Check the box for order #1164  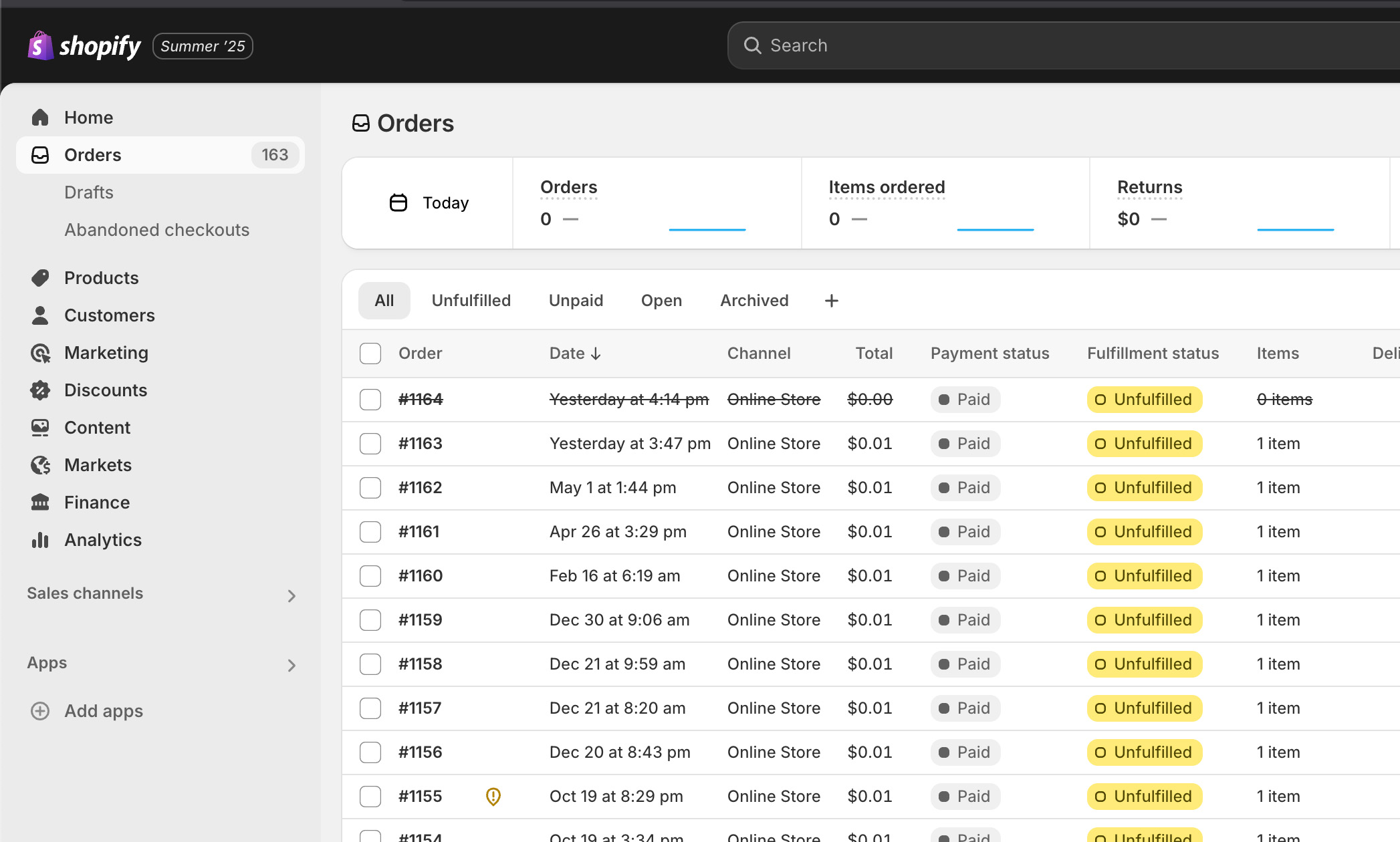coord(370,400)
